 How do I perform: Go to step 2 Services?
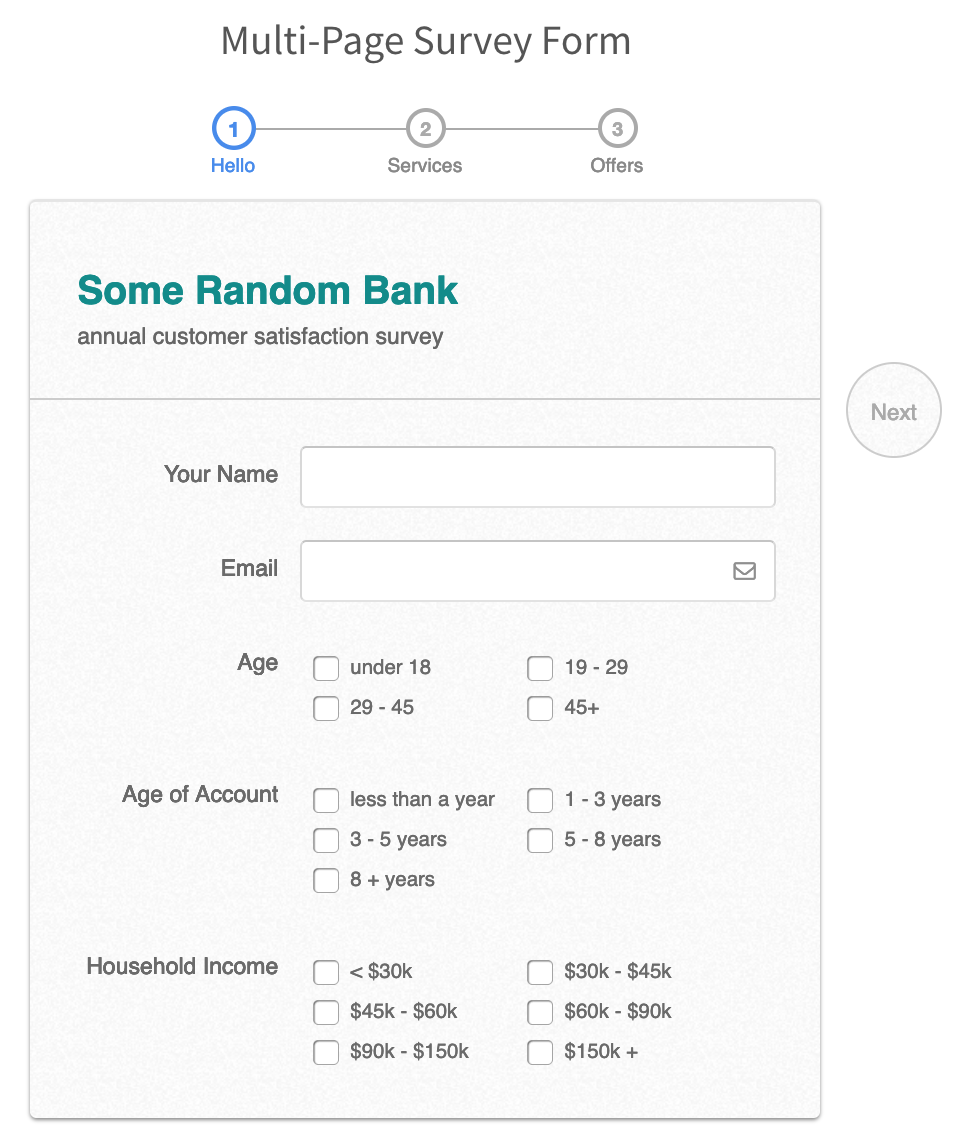click(425, 129)
